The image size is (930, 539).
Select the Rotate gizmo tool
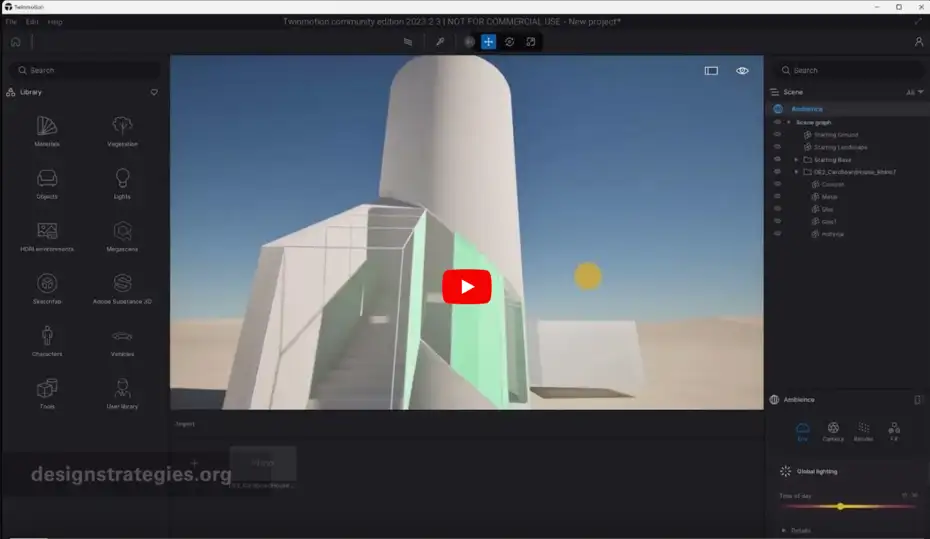point(509,42)
